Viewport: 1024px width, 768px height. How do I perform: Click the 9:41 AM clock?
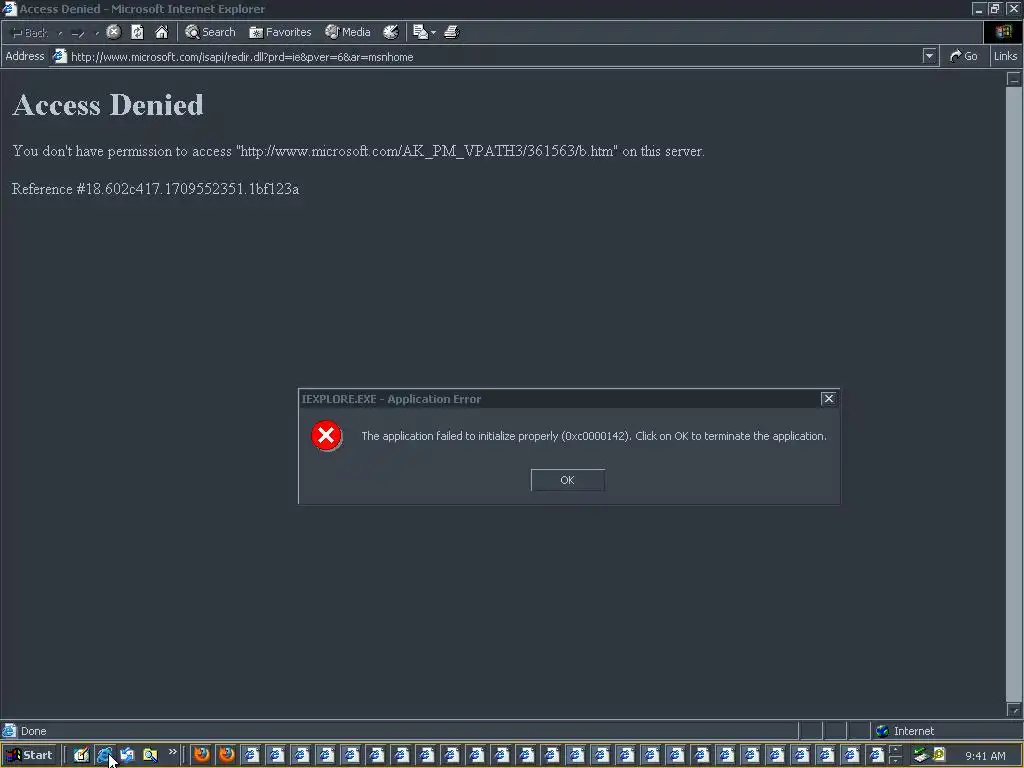(x=985, y=756)
